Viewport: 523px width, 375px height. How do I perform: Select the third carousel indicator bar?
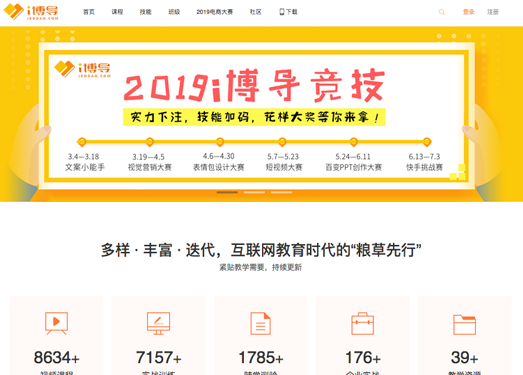point(281,192)
